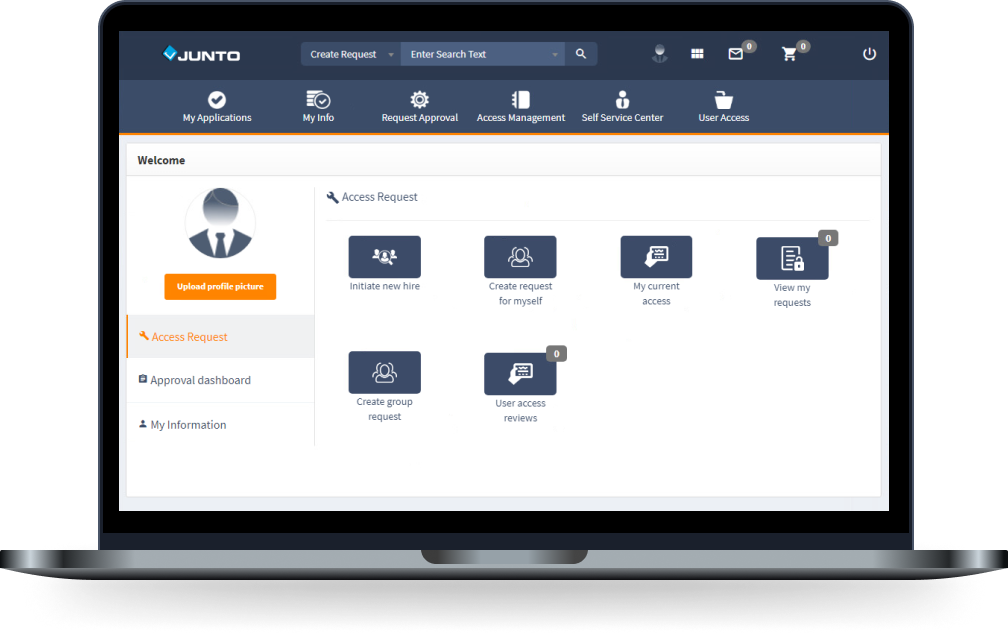
Task: Open Create request for myself tile
Action: pyautogui.click(x=520, y=257)
